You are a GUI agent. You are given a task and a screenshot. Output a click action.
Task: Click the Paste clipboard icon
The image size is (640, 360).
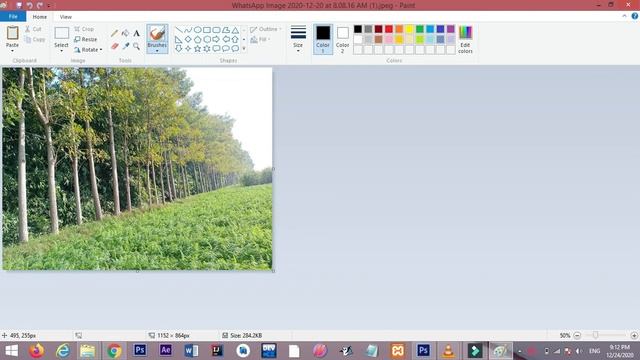pyautogui.click(x=12, y=33)
